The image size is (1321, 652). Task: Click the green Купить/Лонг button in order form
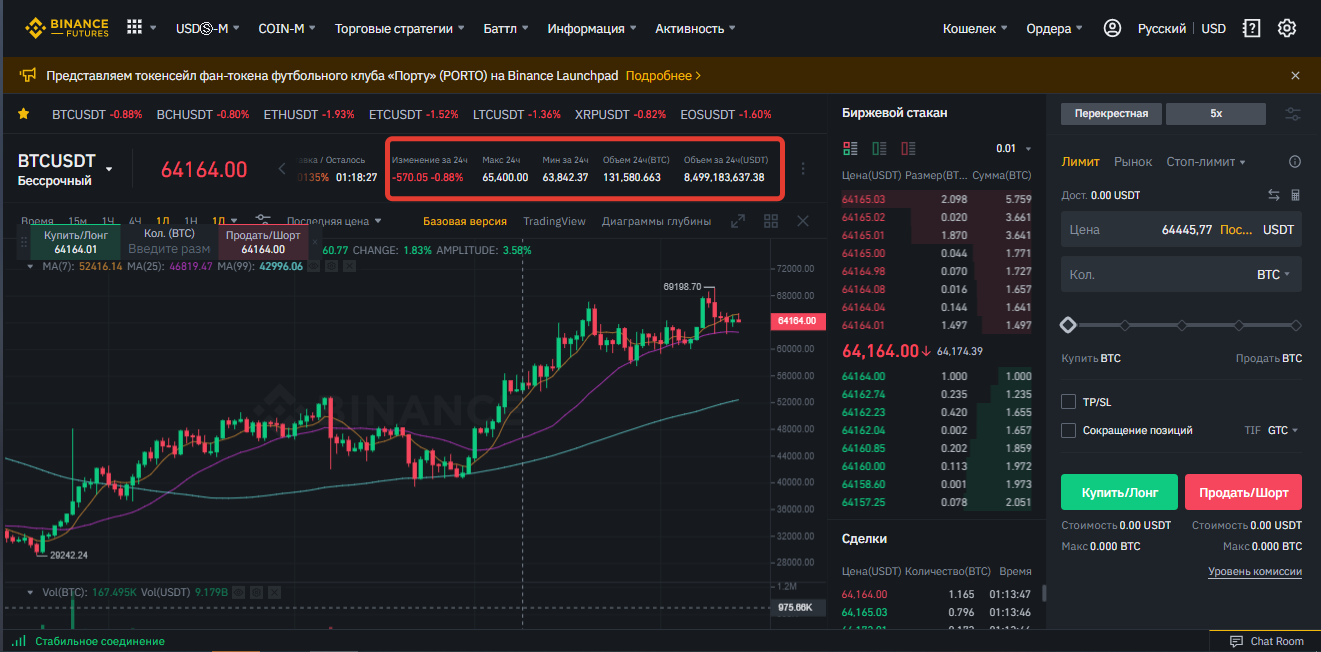(1119, 493)
